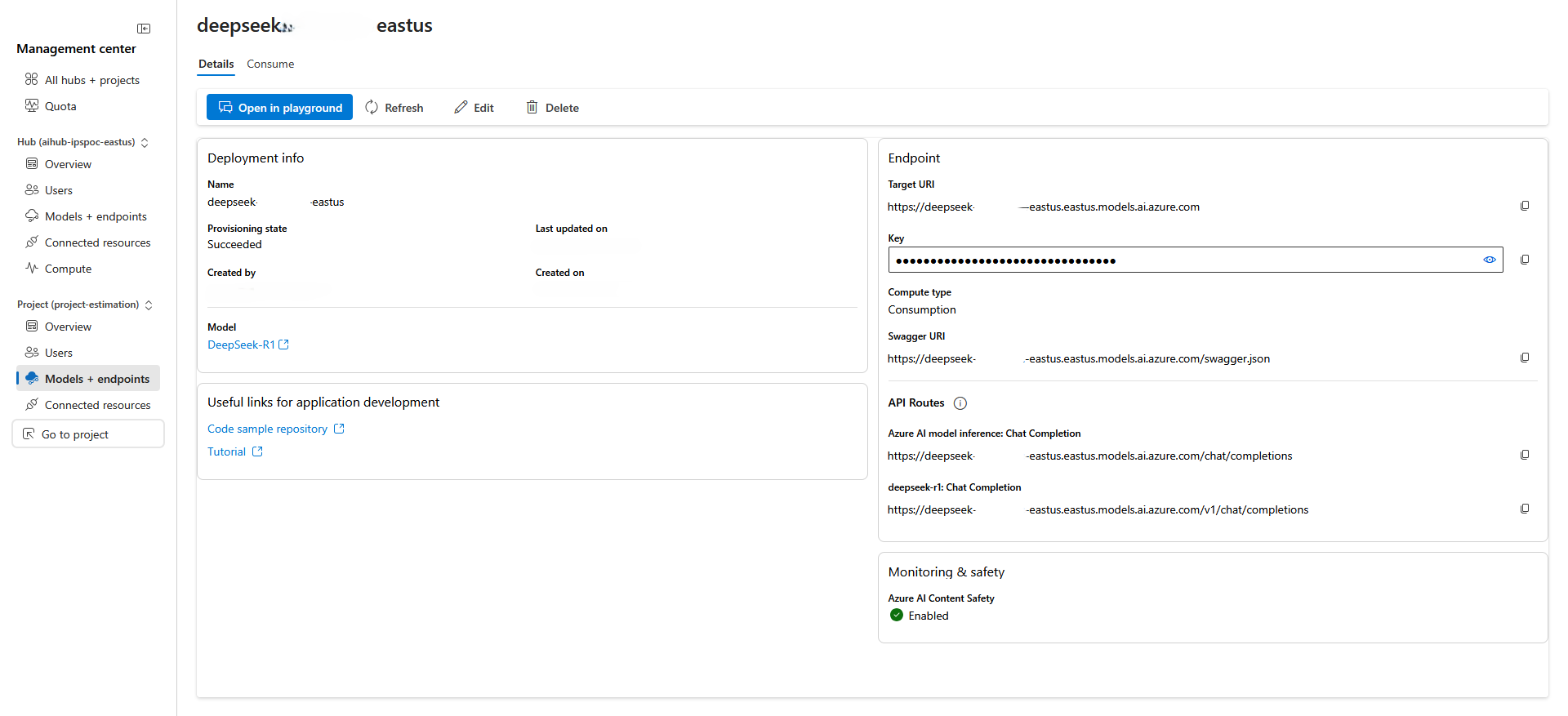Select the /chat/completions route URL text
The image size is (1568, 716).
tap(1090, 456)
